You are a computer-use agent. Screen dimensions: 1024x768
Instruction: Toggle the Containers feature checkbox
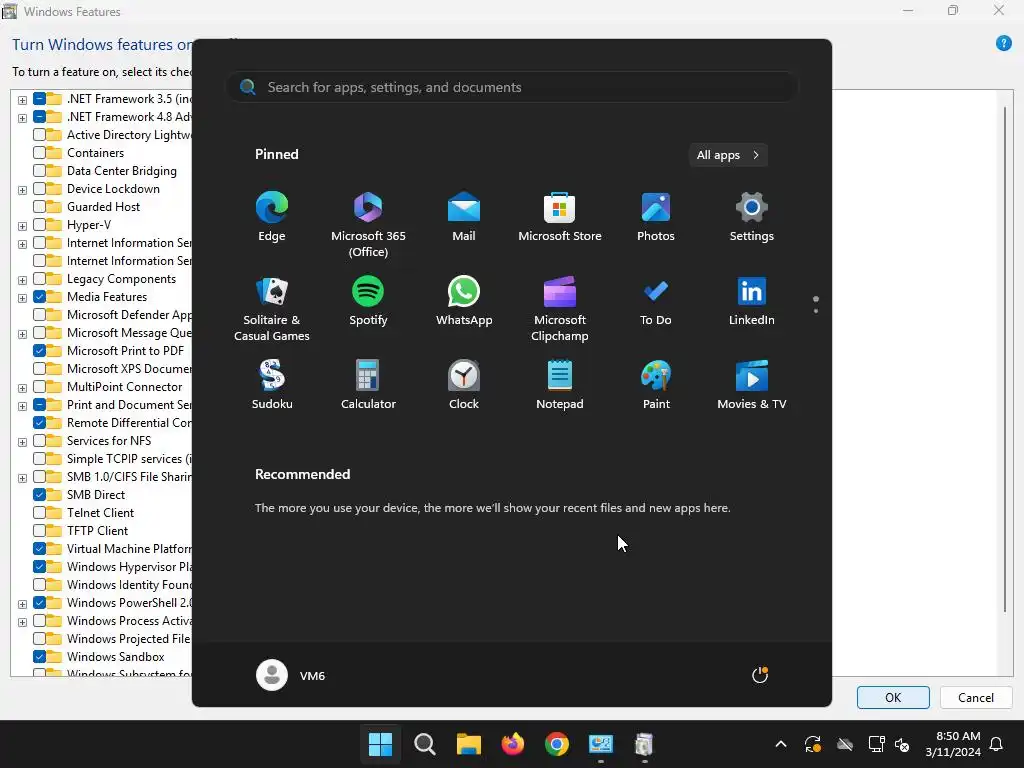pyautogui.click(x=39, y=152)
